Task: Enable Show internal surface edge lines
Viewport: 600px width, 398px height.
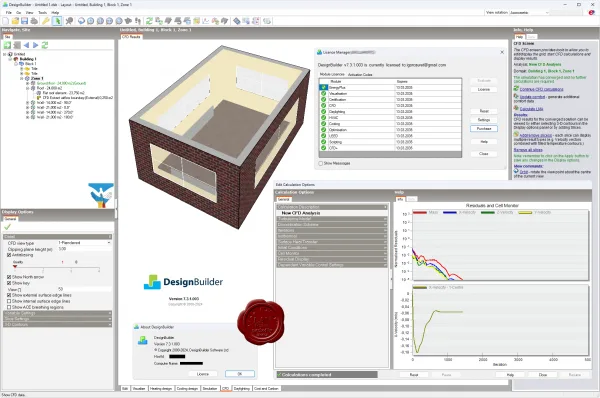Action: click(9, 301)
